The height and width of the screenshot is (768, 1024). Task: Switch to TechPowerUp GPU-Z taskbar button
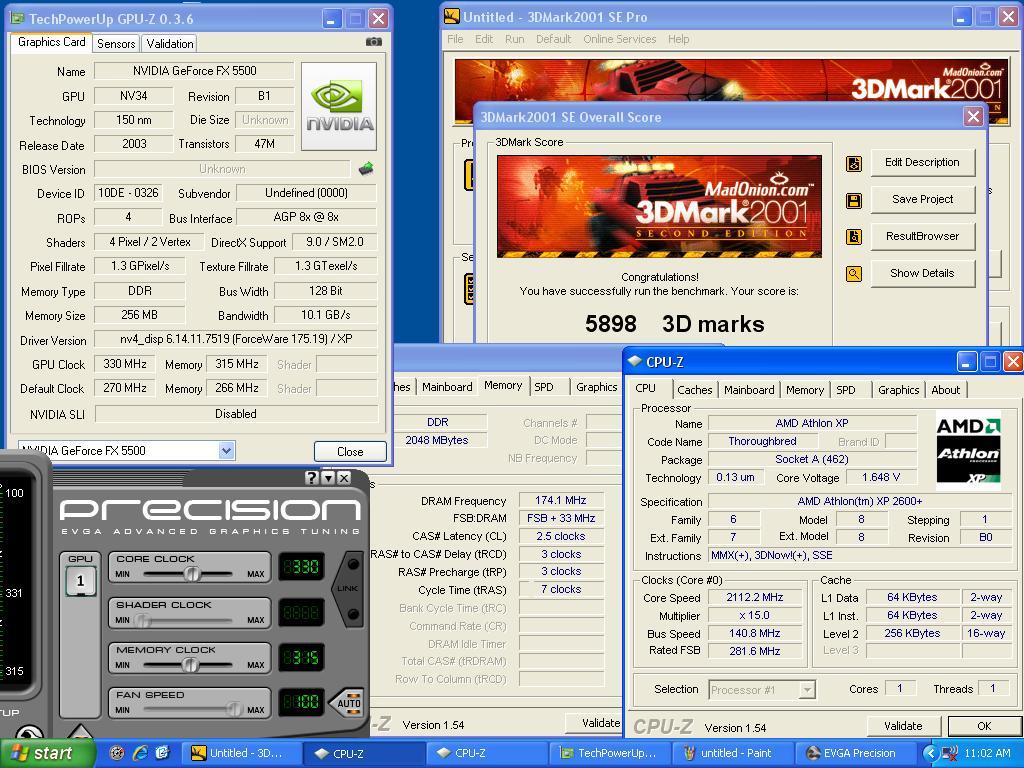tap(611, 753)
